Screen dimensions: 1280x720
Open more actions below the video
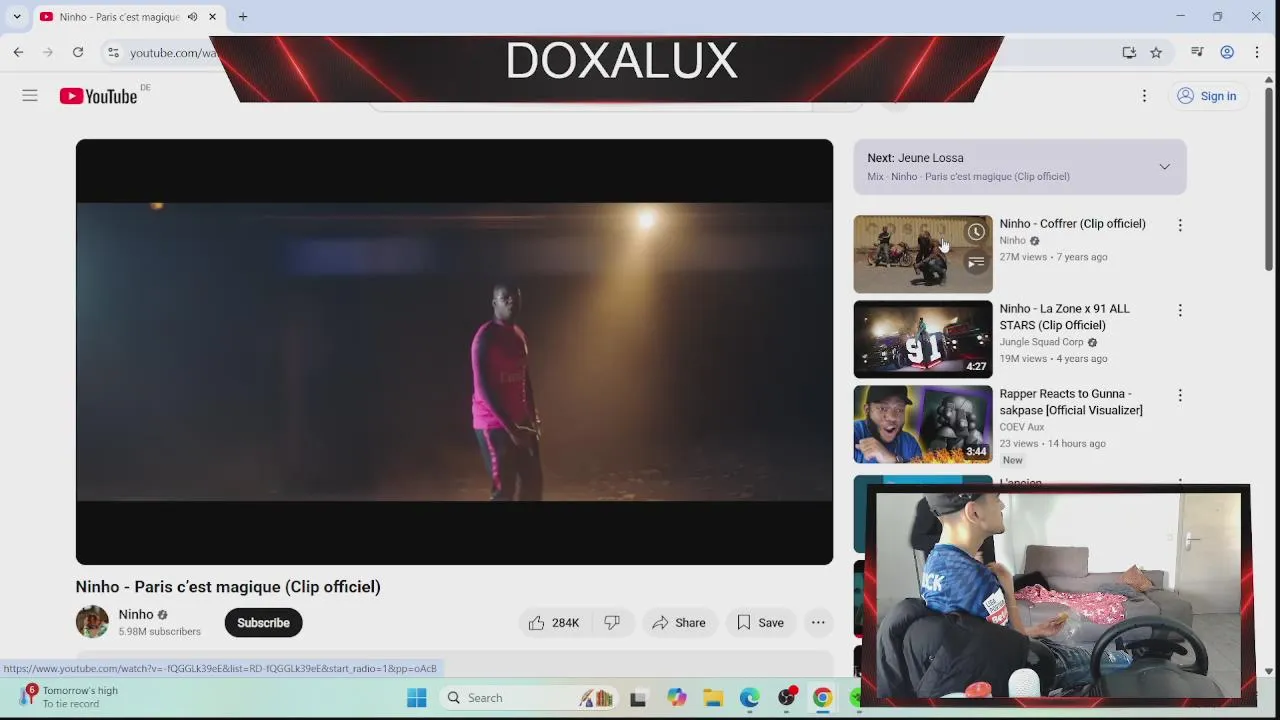[x=818, y=623]
